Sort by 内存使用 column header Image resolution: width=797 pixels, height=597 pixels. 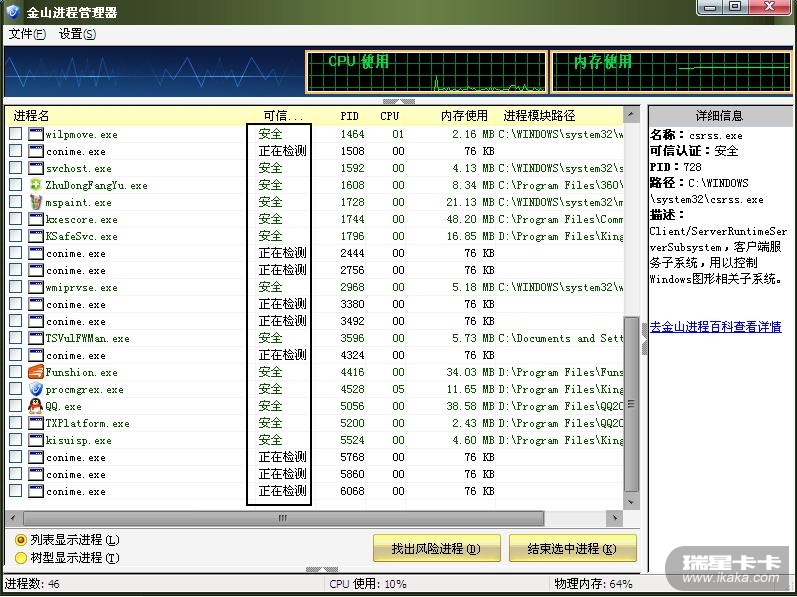click(464, 116)
